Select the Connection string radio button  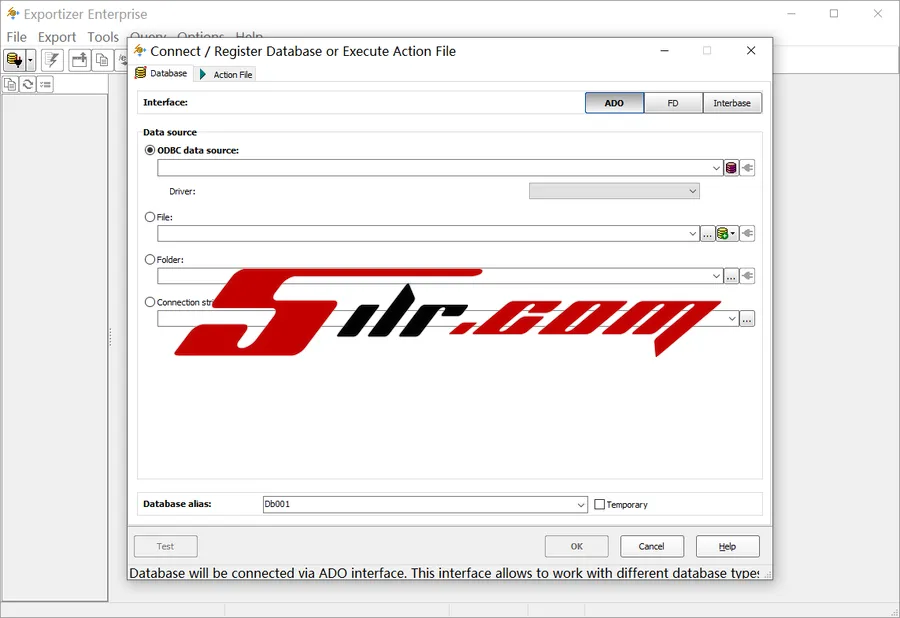(x=150, y=302)
